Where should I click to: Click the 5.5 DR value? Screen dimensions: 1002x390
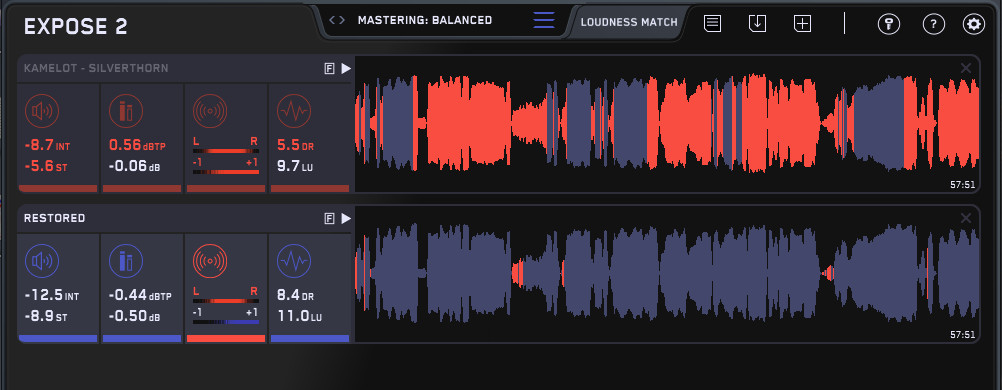(x=295, y=145)
